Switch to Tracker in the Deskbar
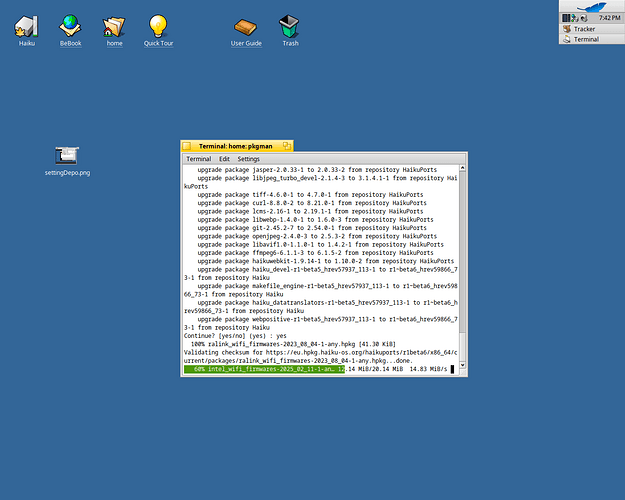This screenshot has height=500, width=625. tap(592, 29)
